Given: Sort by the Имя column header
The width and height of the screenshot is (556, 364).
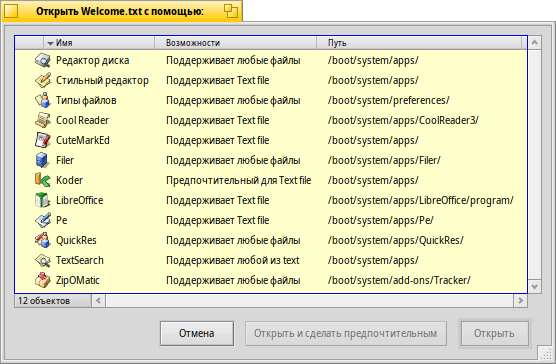Looking at the screenshot, I should point(99,43).
